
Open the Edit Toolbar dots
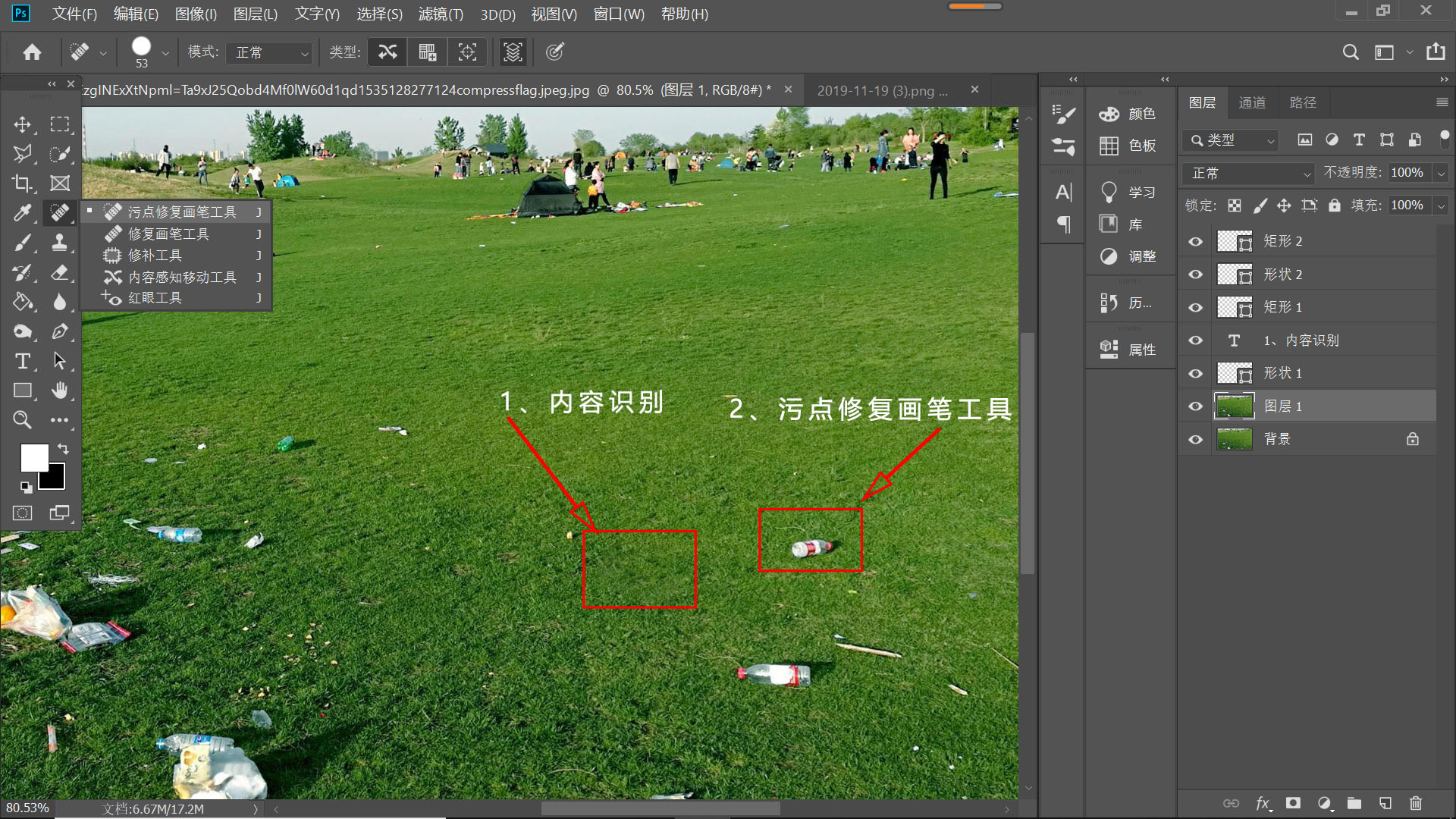click(x=60, y=419)
